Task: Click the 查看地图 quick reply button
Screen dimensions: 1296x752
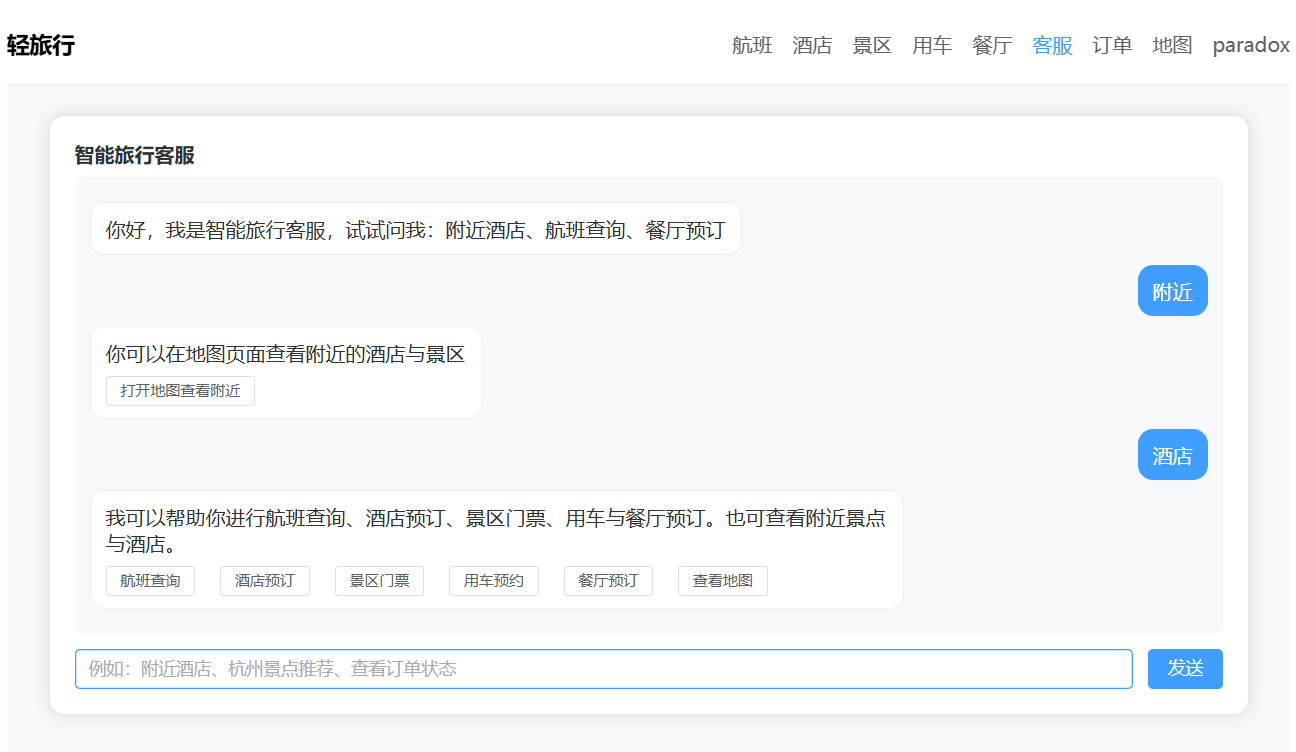Action: [723, 581]
